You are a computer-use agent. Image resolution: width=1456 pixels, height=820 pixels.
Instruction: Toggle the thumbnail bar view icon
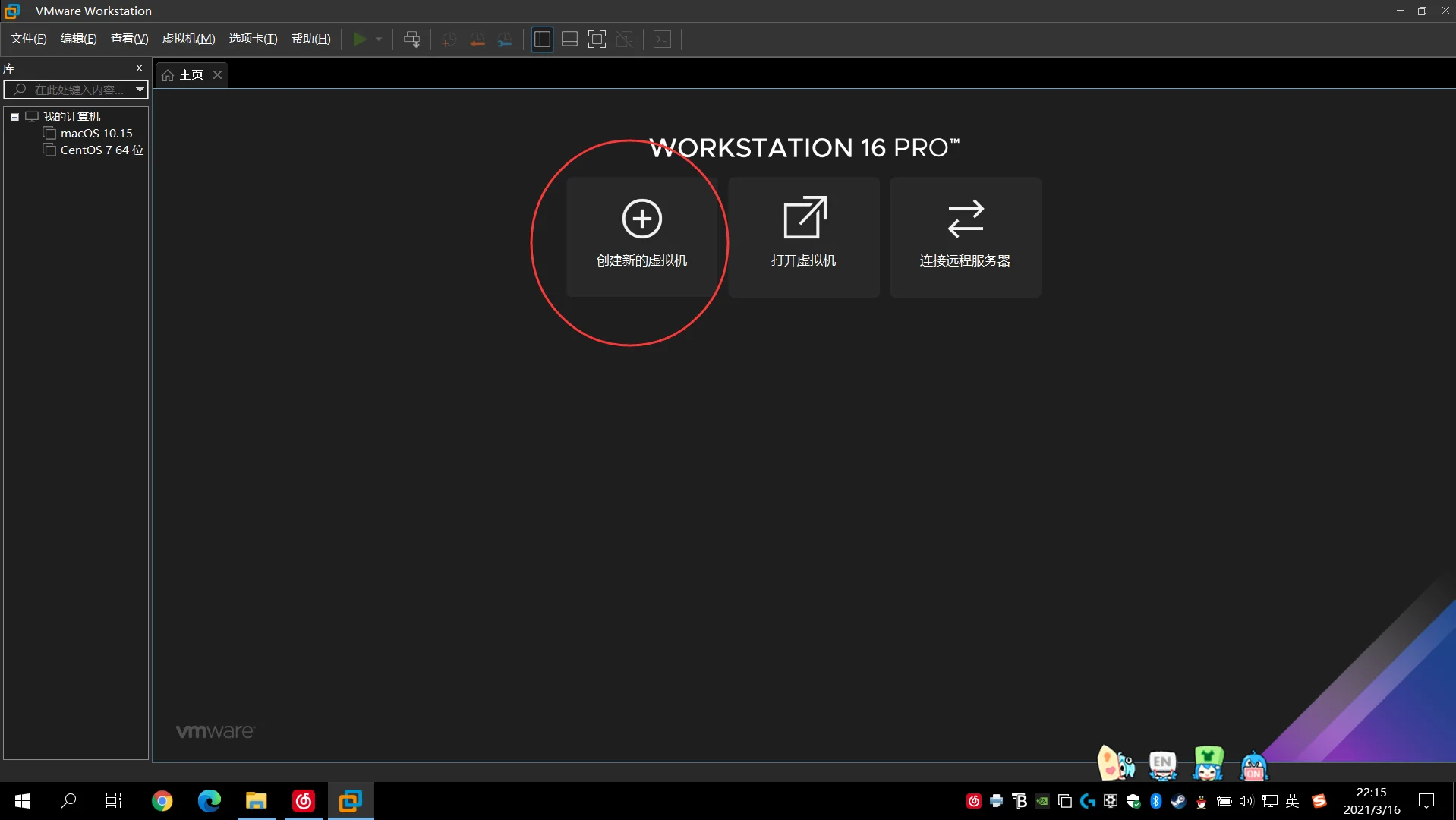[569, 39]
